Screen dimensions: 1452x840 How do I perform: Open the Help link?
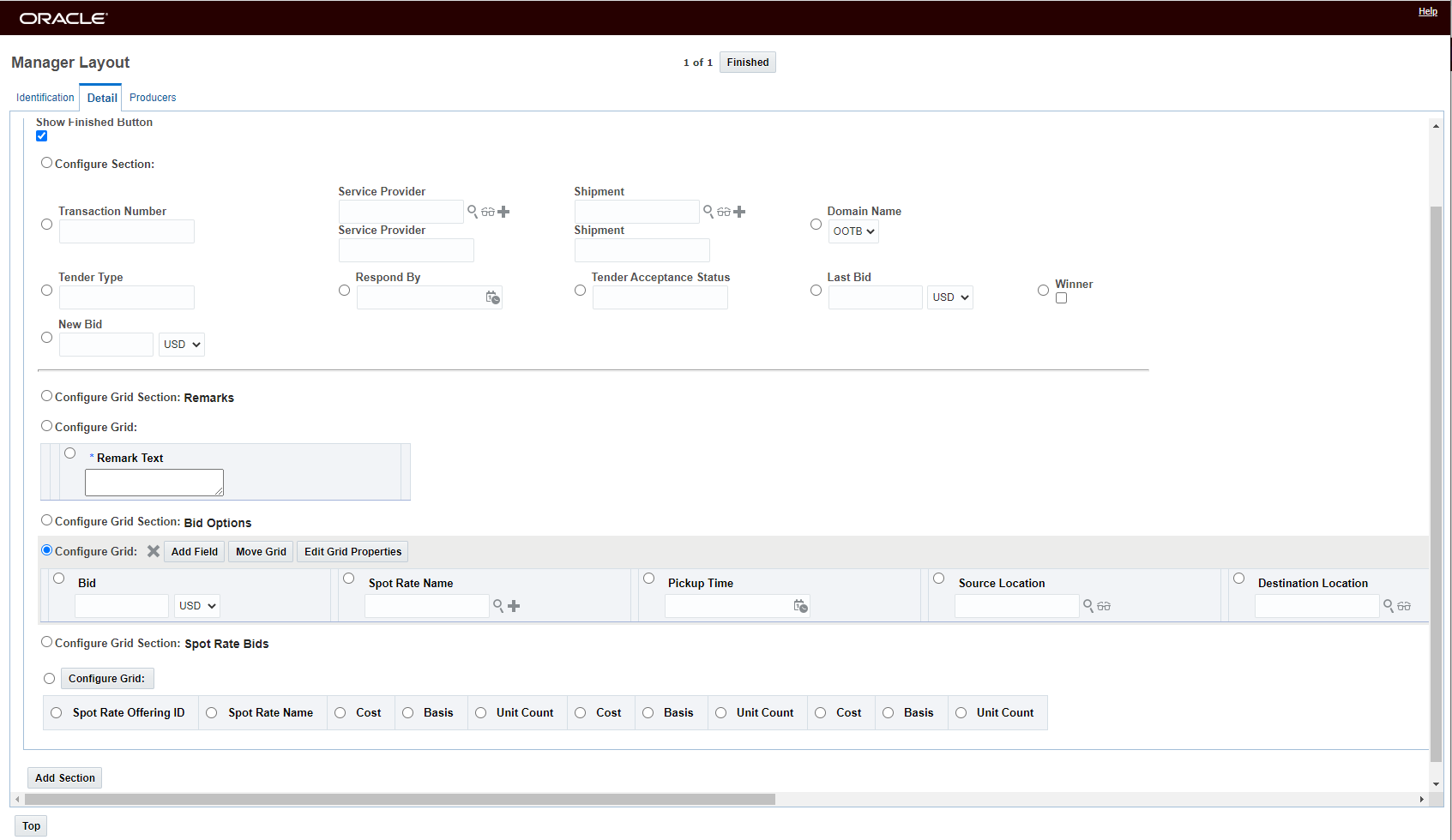[1428, 12]
